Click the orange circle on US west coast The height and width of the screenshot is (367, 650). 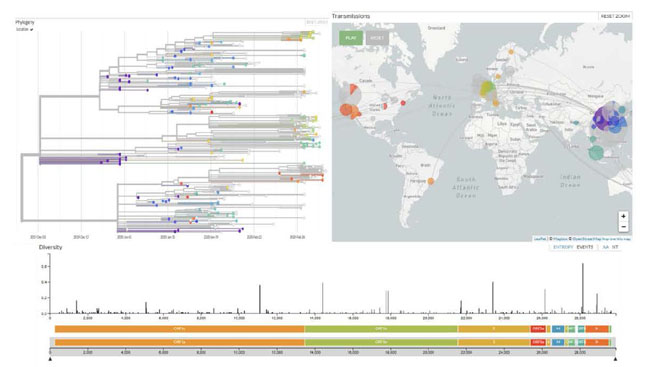(x=347, y=110)
